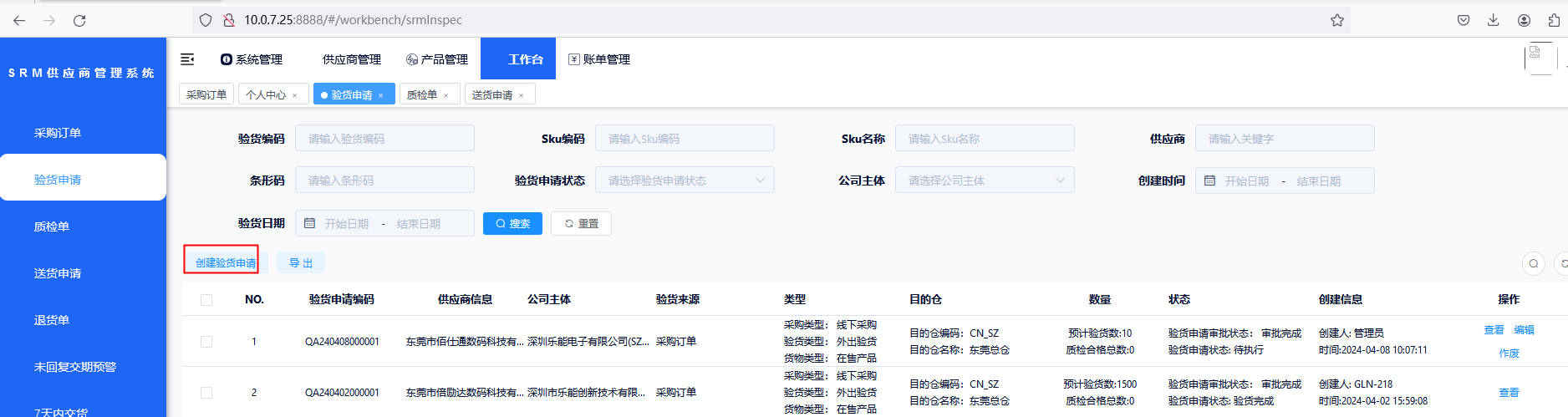Check the checkbox for row QA240402000001

pyautogui.click(x=206, y=393)
